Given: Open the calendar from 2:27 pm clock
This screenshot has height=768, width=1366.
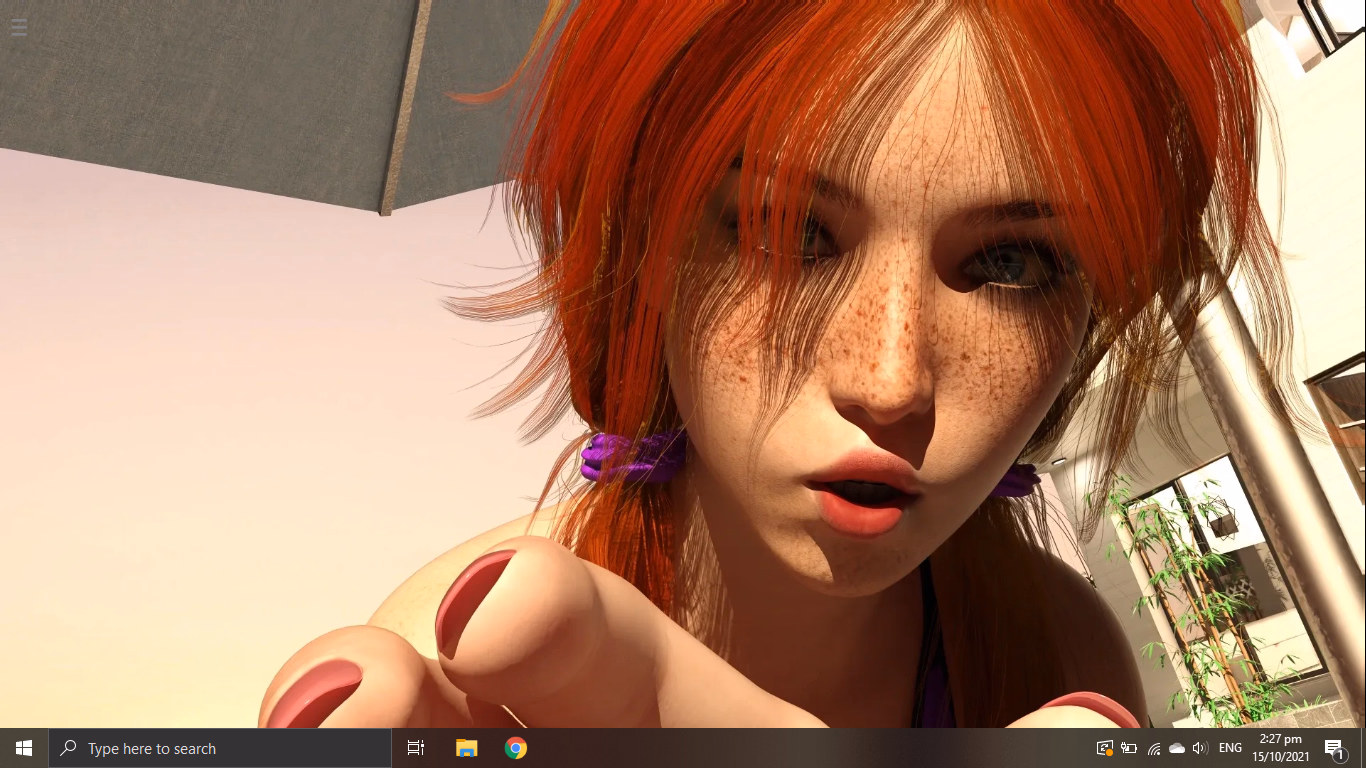Looking at the screenshot, I should click(1281, 748).
